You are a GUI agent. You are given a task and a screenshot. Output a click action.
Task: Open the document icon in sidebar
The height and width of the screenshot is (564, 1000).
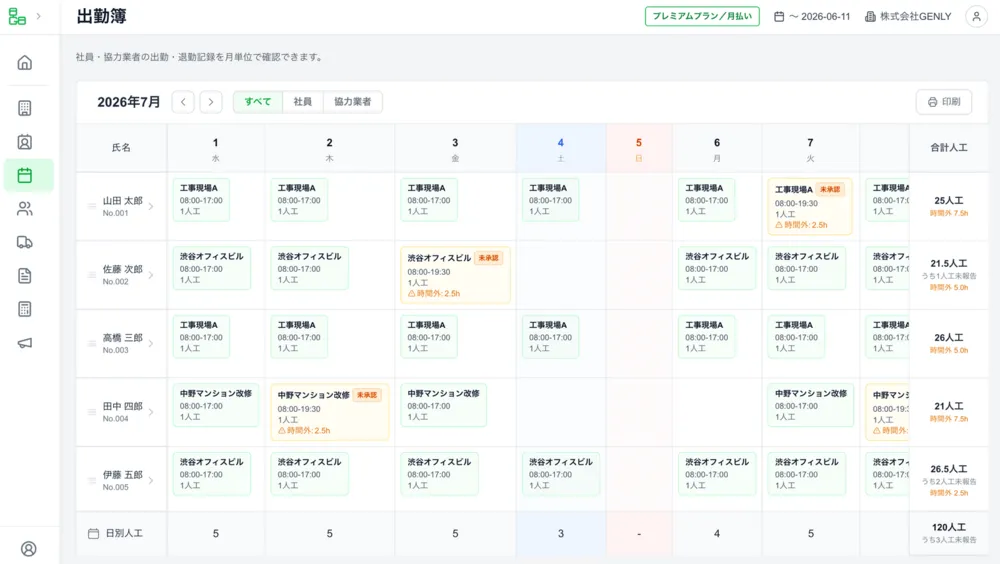point(25,276)
